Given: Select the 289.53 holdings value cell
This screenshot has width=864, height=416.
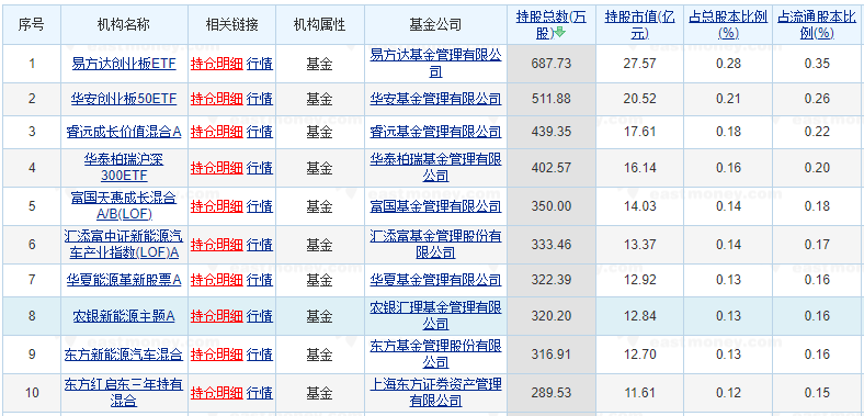Looking at the screenshot, I should coord(551,393).
